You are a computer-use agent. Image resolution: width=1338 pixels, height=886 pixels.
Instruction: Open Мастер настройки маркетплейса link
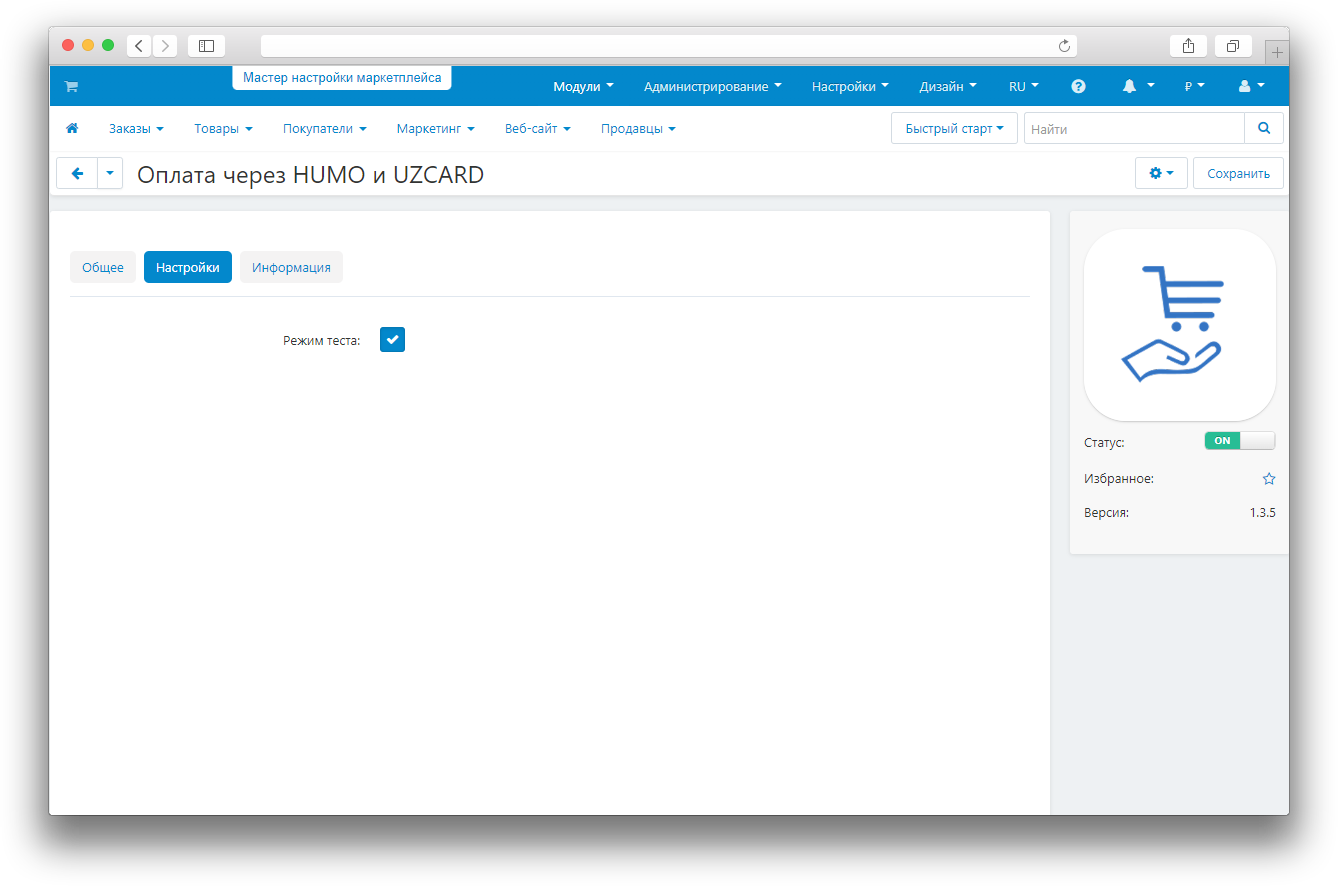[x=342, y=78]
